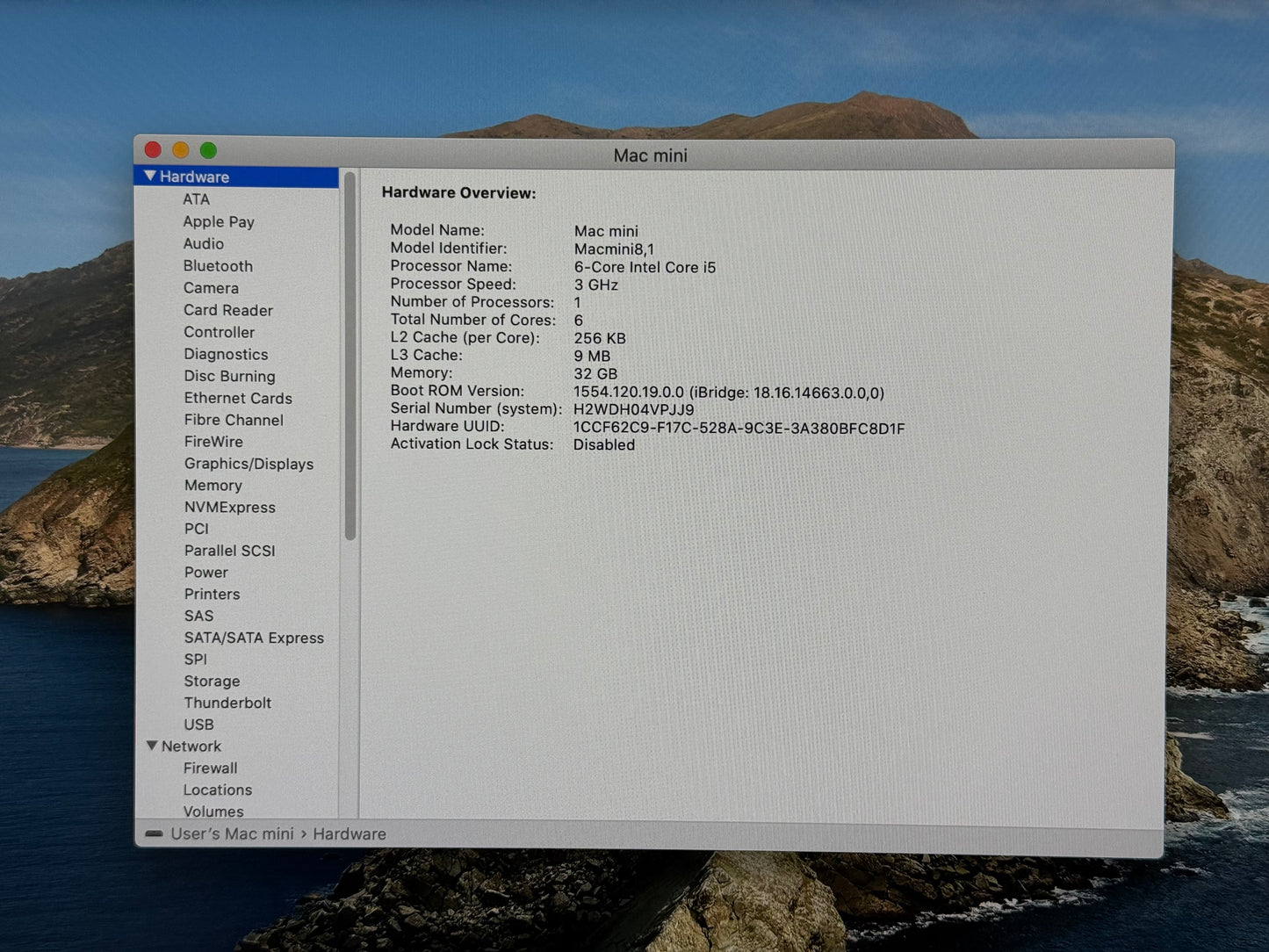Open the Card Reader section

(x=227, y=310)
